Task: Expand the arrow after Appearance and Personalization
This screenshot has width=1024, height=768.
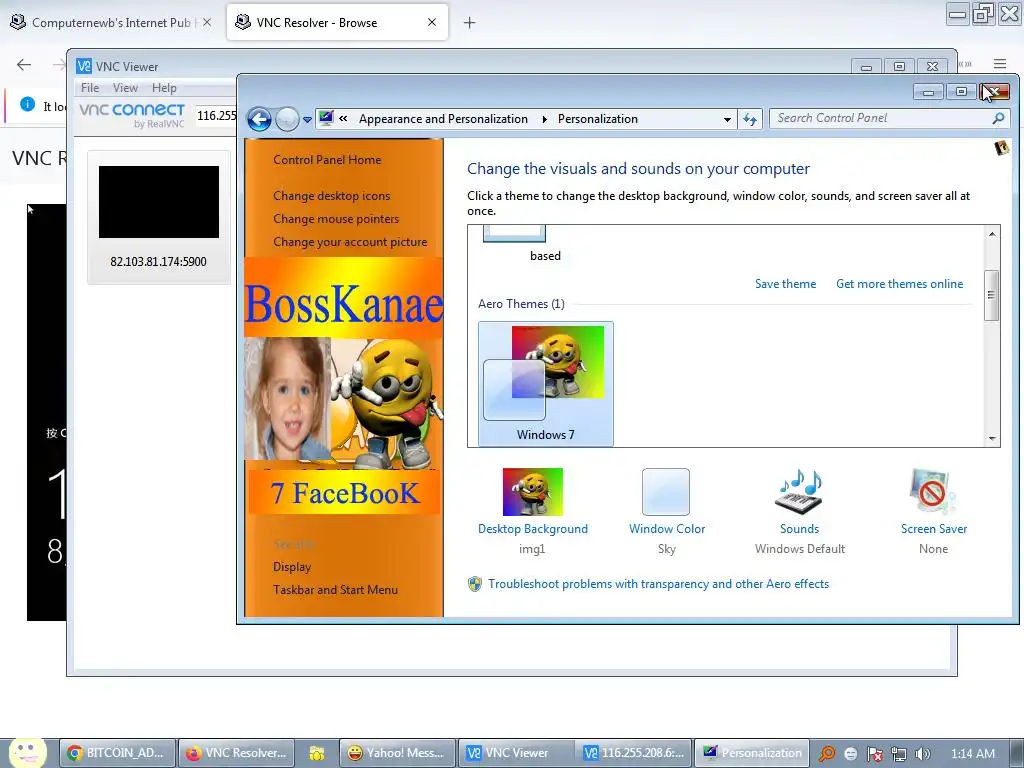Action: click(544, 119)
